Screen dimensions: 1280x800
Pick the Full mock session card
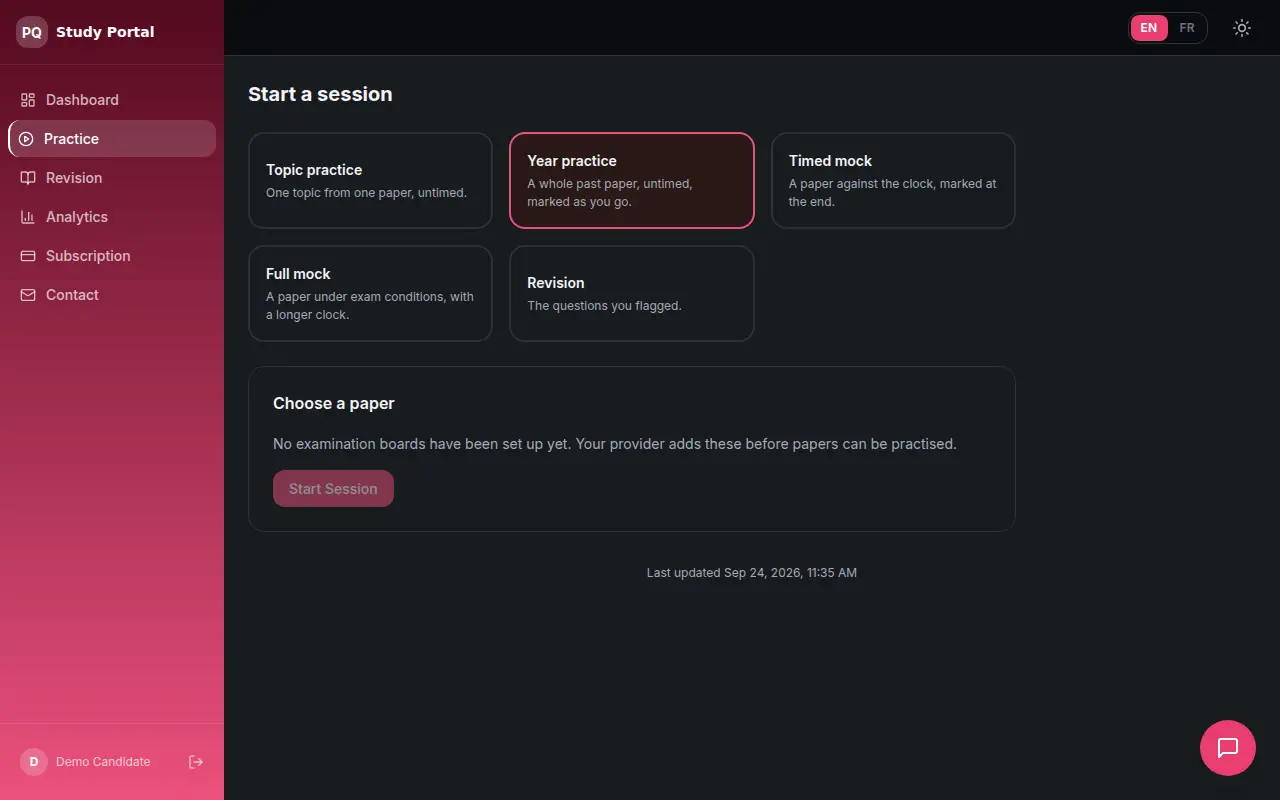370,294
